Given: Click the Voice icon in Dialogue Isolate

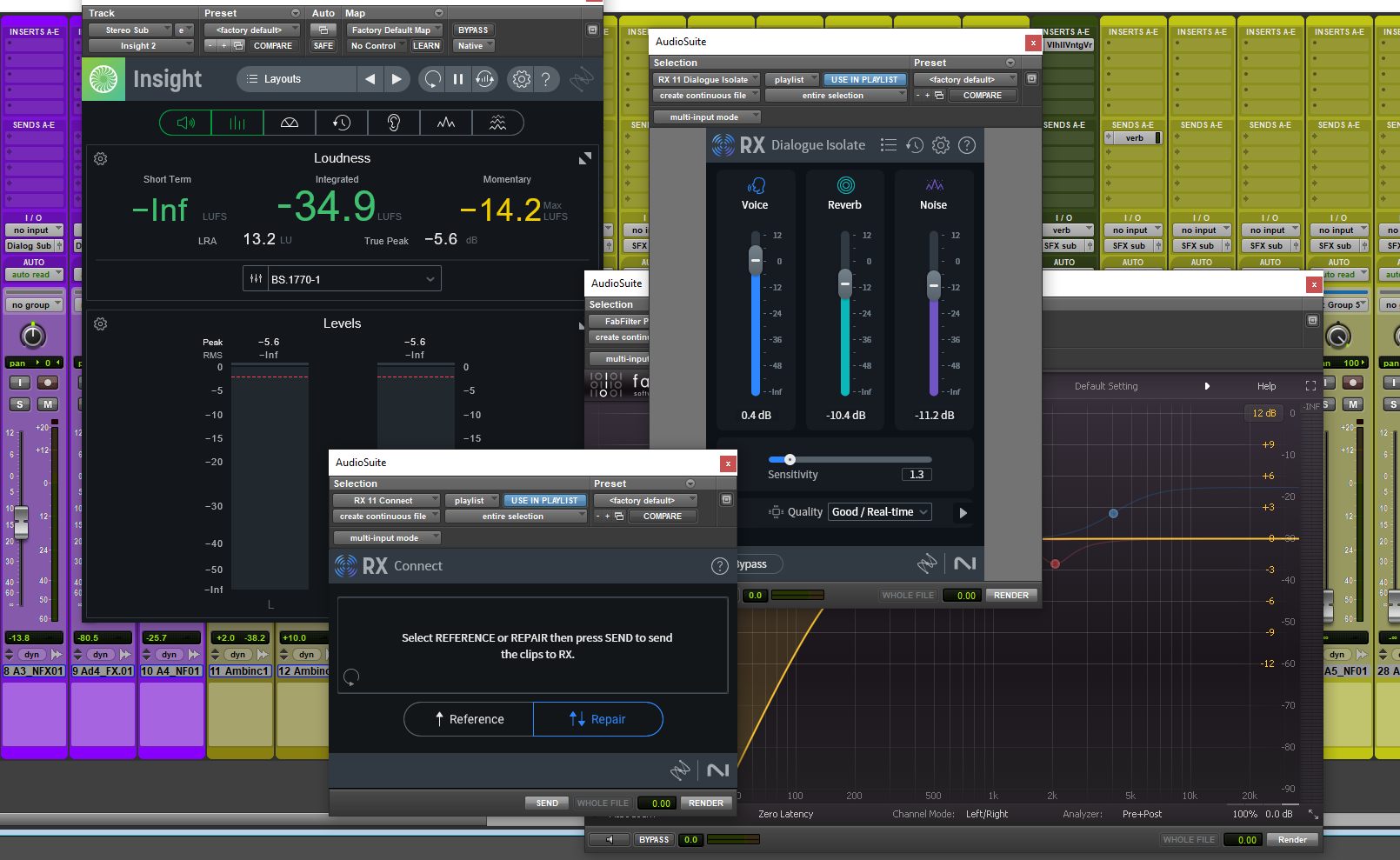Looking at the screenshot, I should [x=755, y=185].
